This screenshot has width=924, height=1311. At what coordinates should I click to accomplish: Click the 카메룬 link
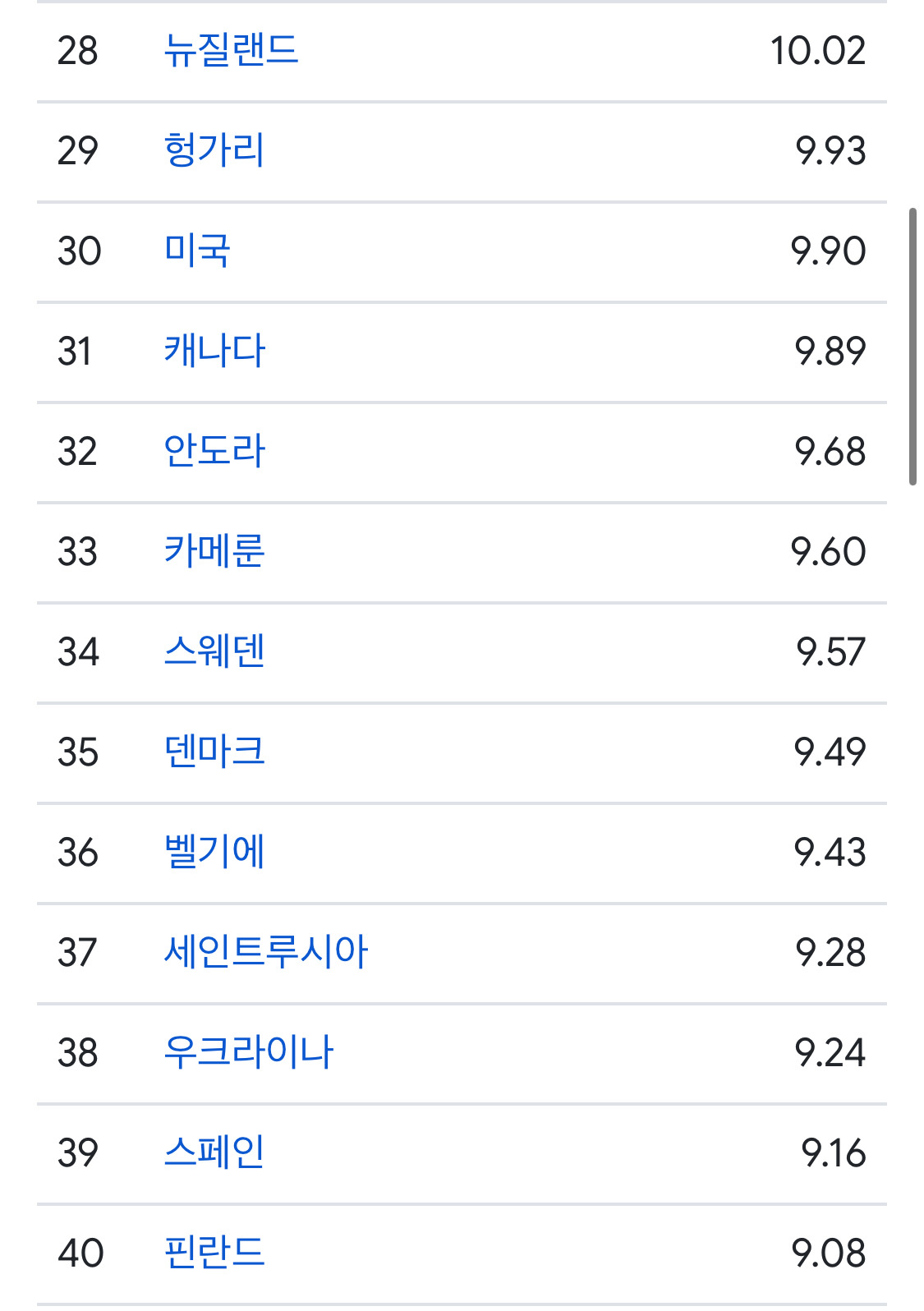coord(214,551)
